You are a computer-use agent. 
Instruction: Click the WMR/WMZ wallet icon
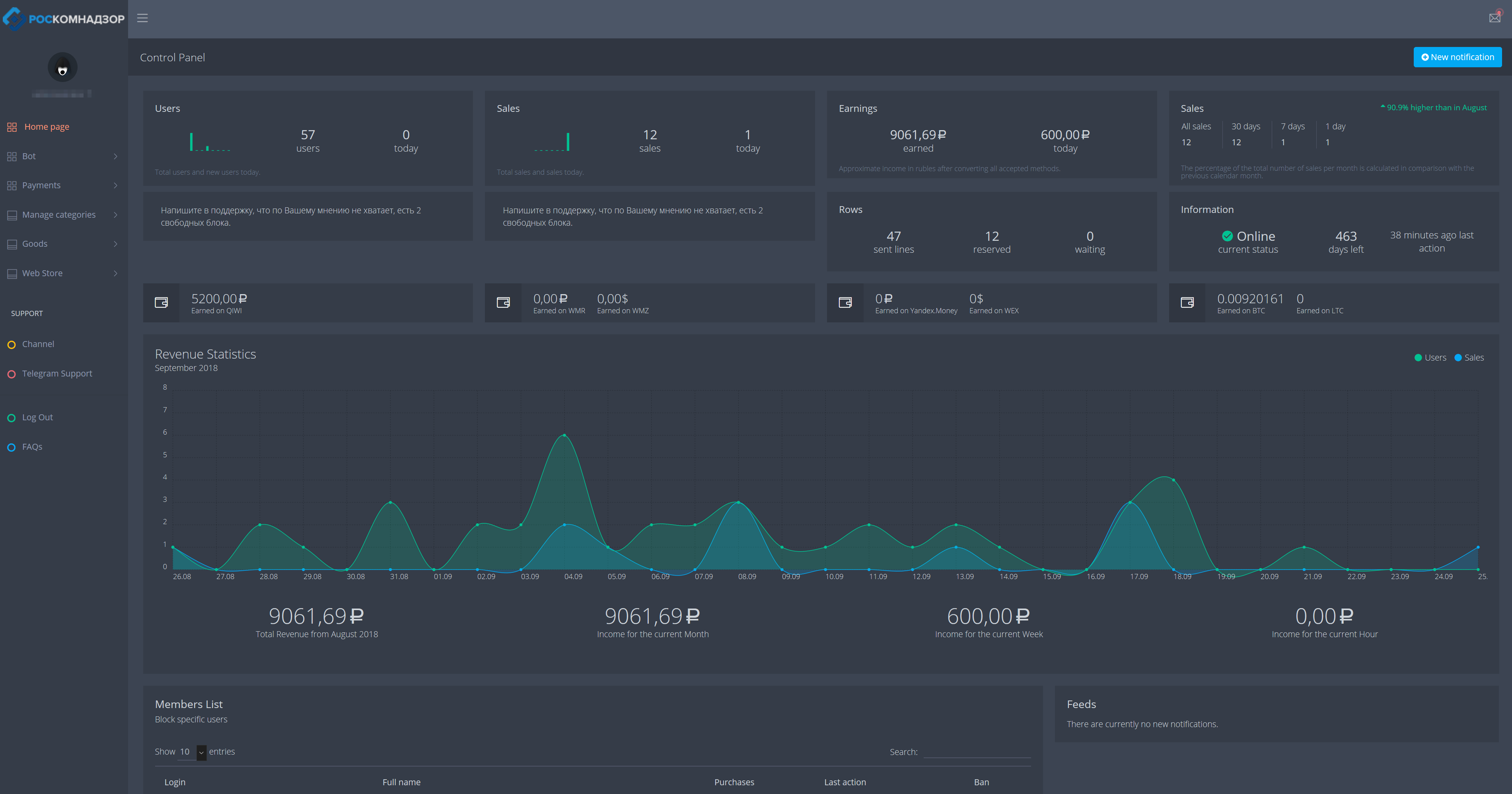coord(503,302)
